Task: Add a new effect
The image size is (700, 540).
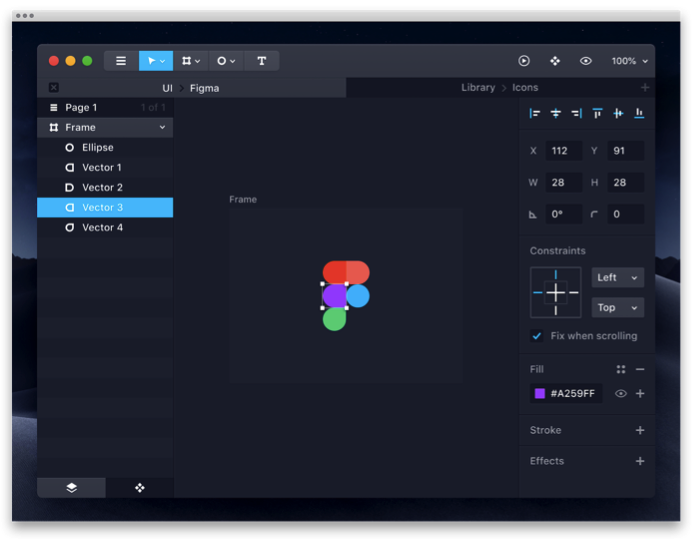Action: pyautogui.click(x=640, y=462)
